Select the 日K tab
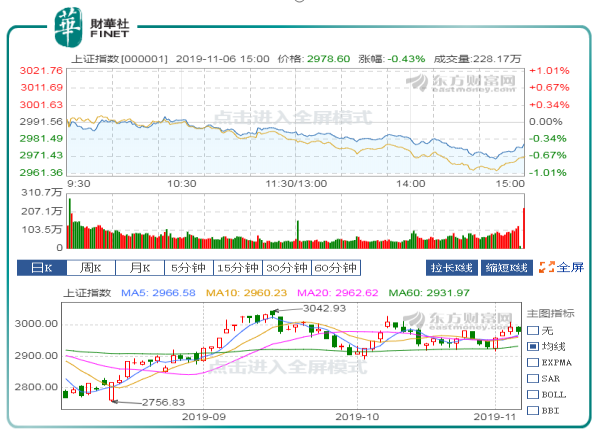This screenshot has height=434, width=601. click(x=40, y=268)
